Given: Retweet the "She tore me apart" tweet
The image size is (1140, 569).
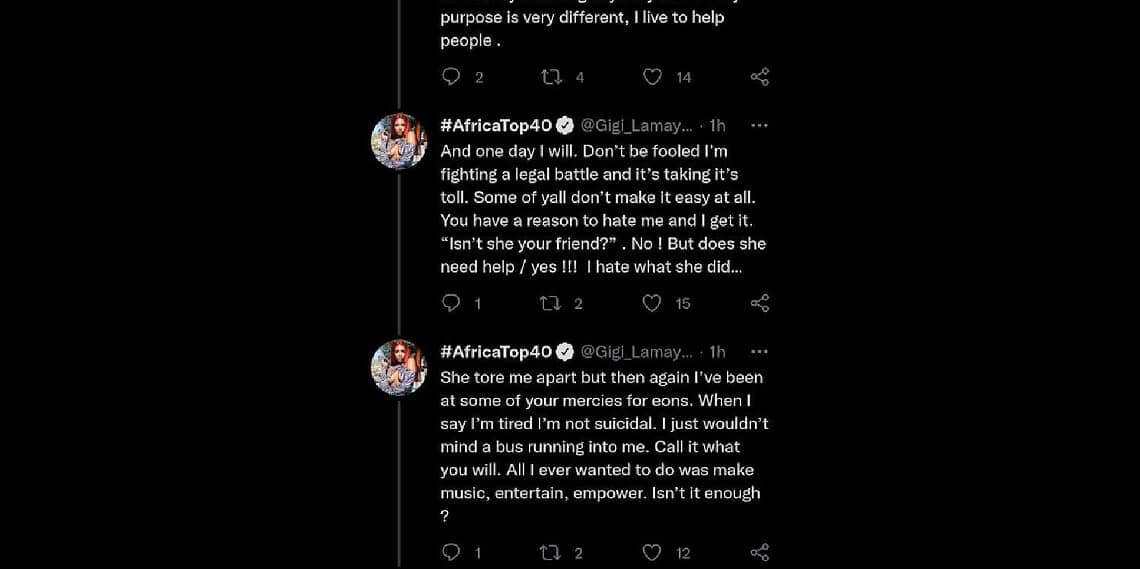Looking at the screenshot, I should [551, 552].
